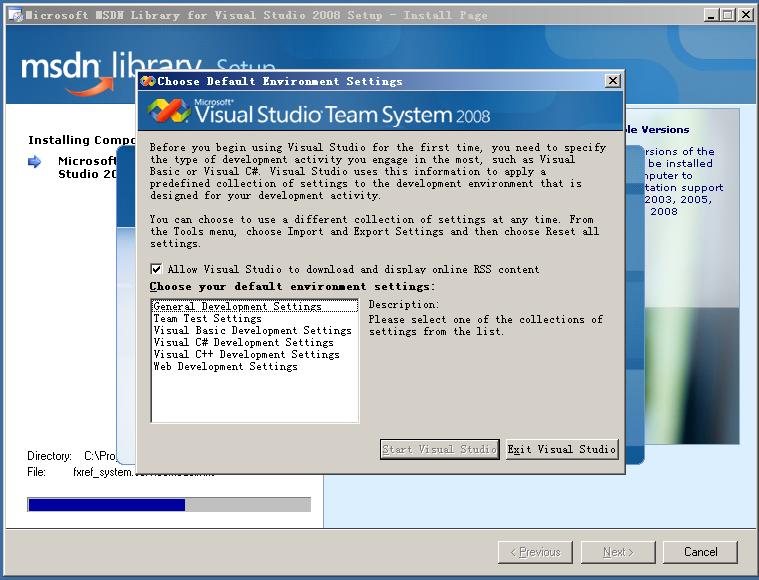Click the Description text area
Image resolution: width=759 pixels, height=580 pixels.
tap(486, 325)
